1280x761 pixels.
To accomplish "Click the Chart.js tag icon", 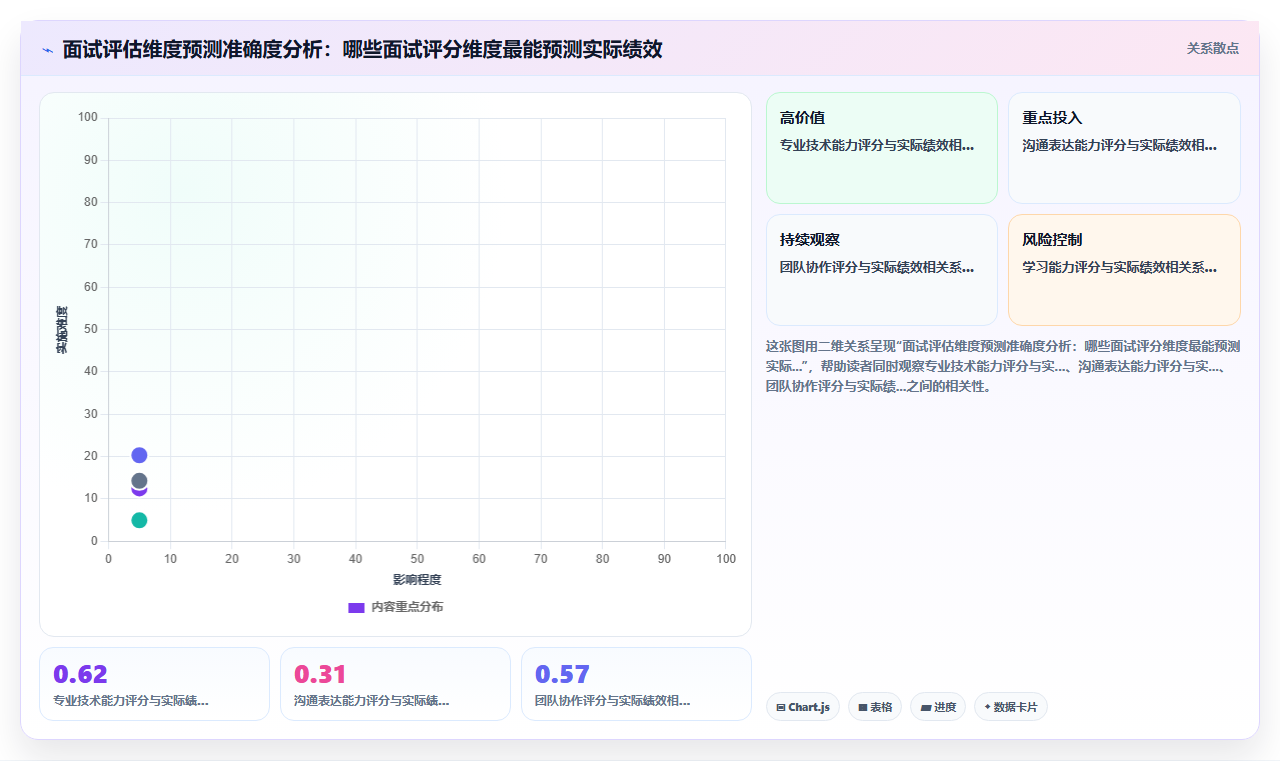I will (x=781, y=707).
